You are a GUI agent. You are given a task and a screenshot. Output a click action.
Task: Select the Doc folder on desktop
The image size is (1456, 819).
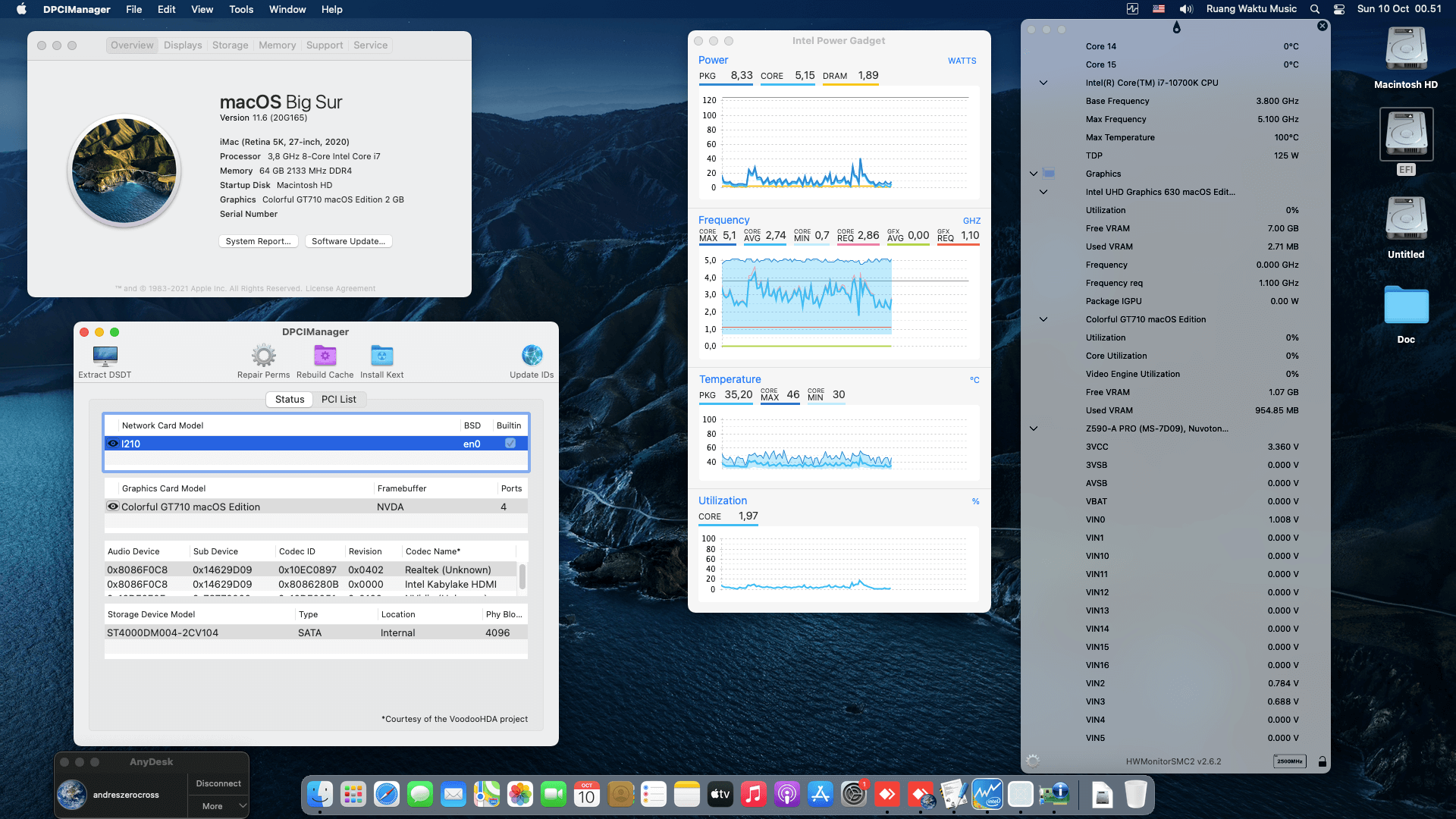click(x=1406, y=315)
